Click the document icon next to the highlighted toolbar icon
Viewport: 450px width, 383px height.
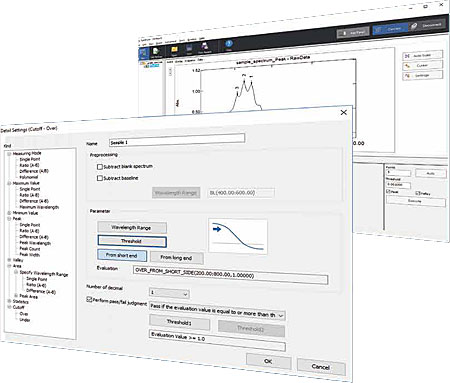[156, 52]
